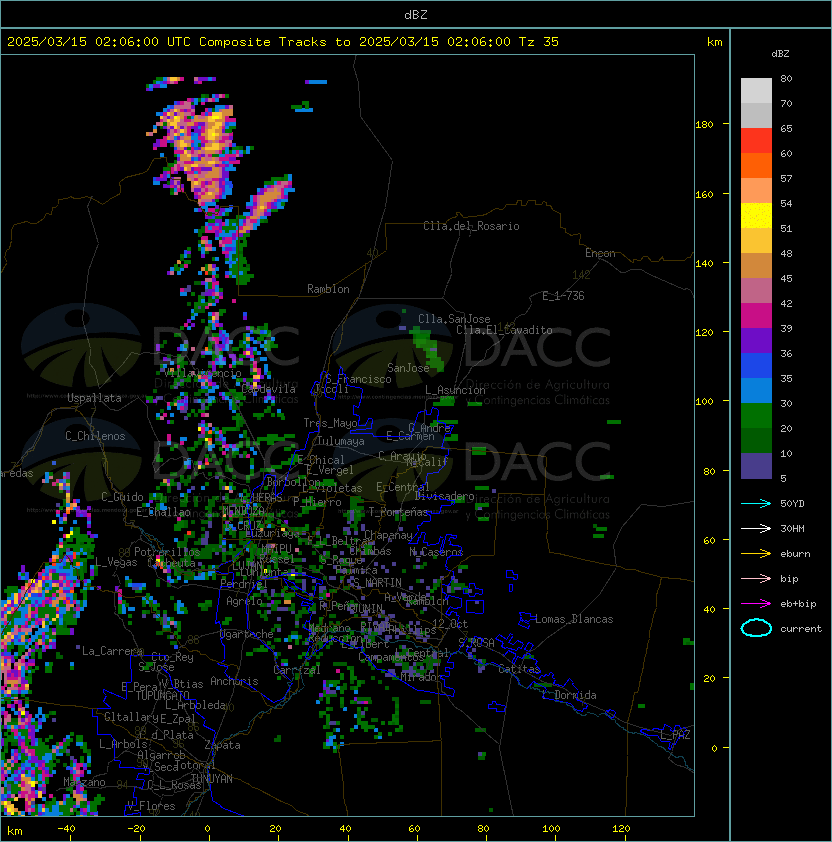The height and width of the screenshot is (842, 832).
Task: Select the light gray 70 dBZ swatch
Action: point(756,91)
